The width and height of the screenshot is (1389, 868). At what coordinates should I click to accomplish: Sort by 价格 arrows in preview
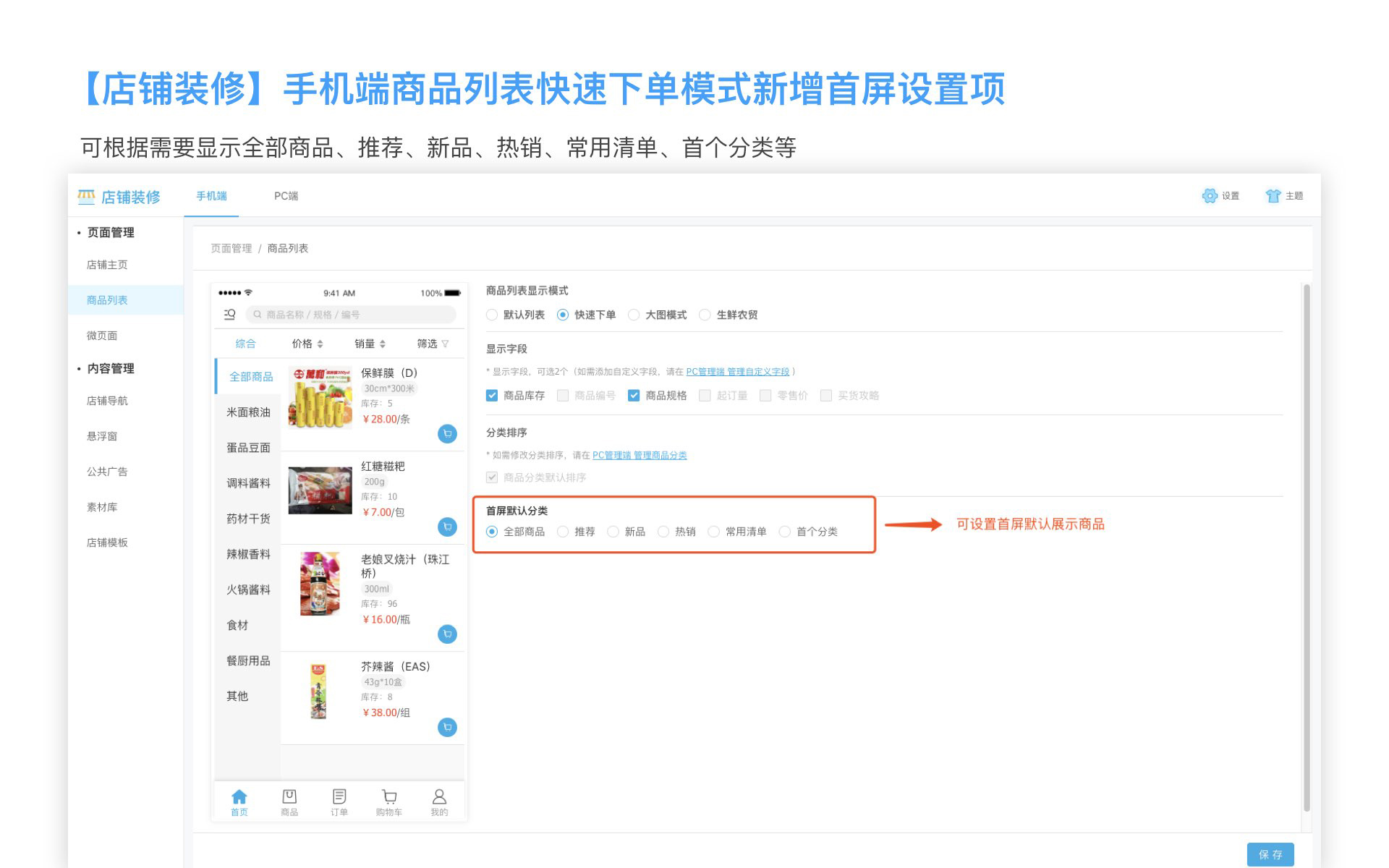pos(320,344)
